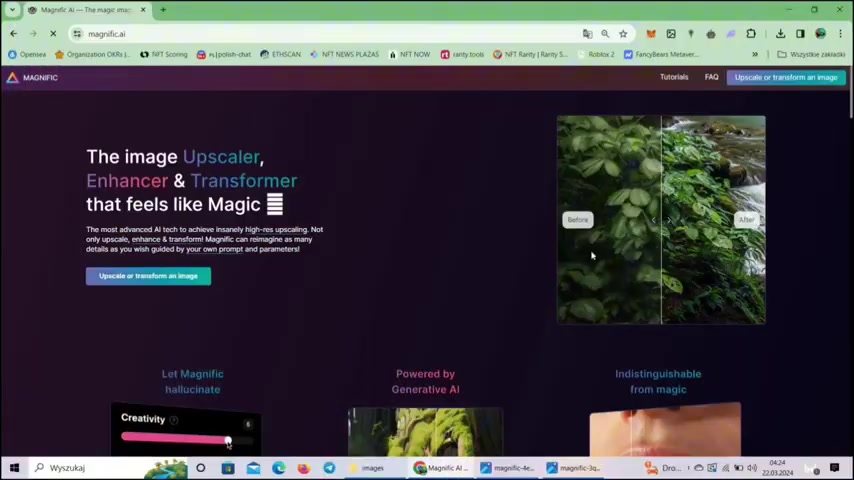
Task: Open the FAQ page
Action: point(711,77)
